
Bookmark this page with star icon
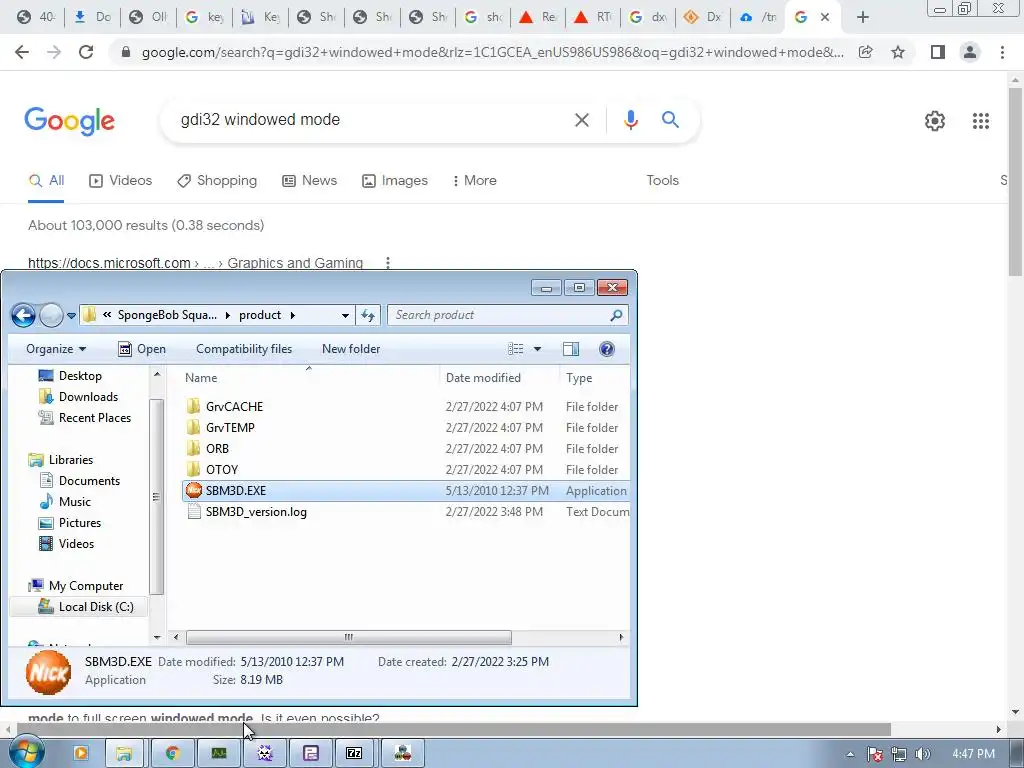coord(898,52)
